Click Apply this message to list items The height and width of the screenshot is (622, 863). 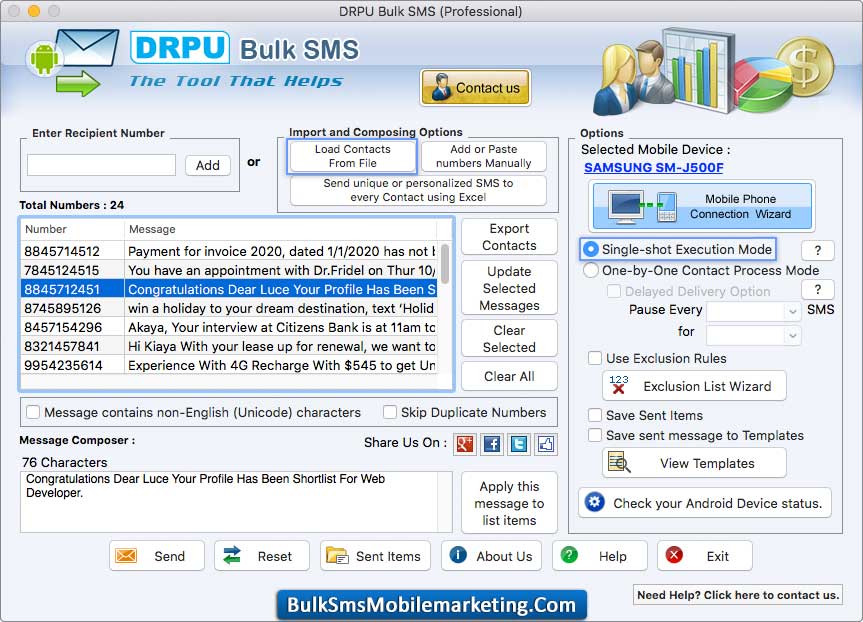pyautogui.click(x=509, y=503)
